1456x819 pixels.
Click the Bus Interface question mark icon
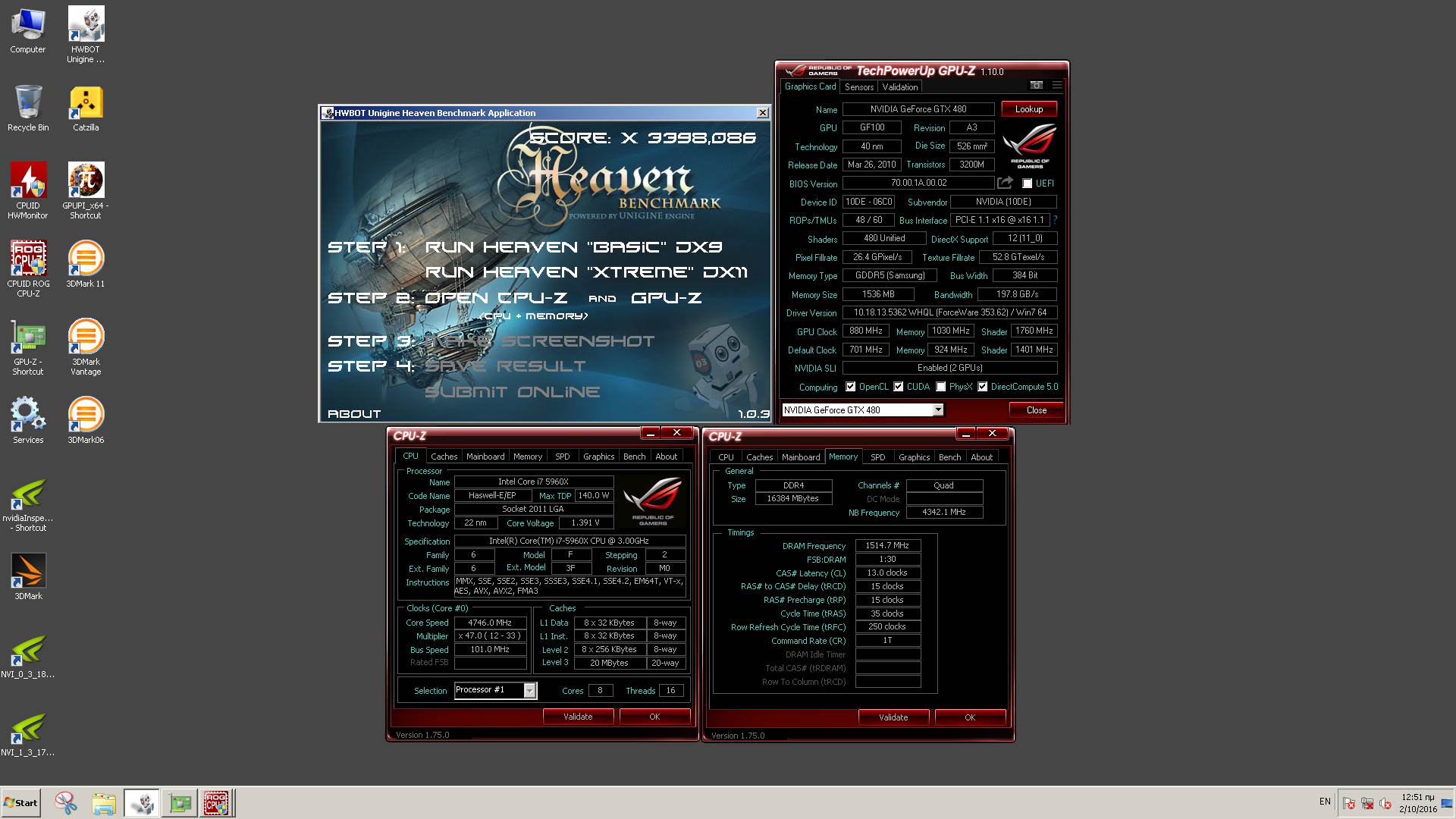pos(1055,220)
